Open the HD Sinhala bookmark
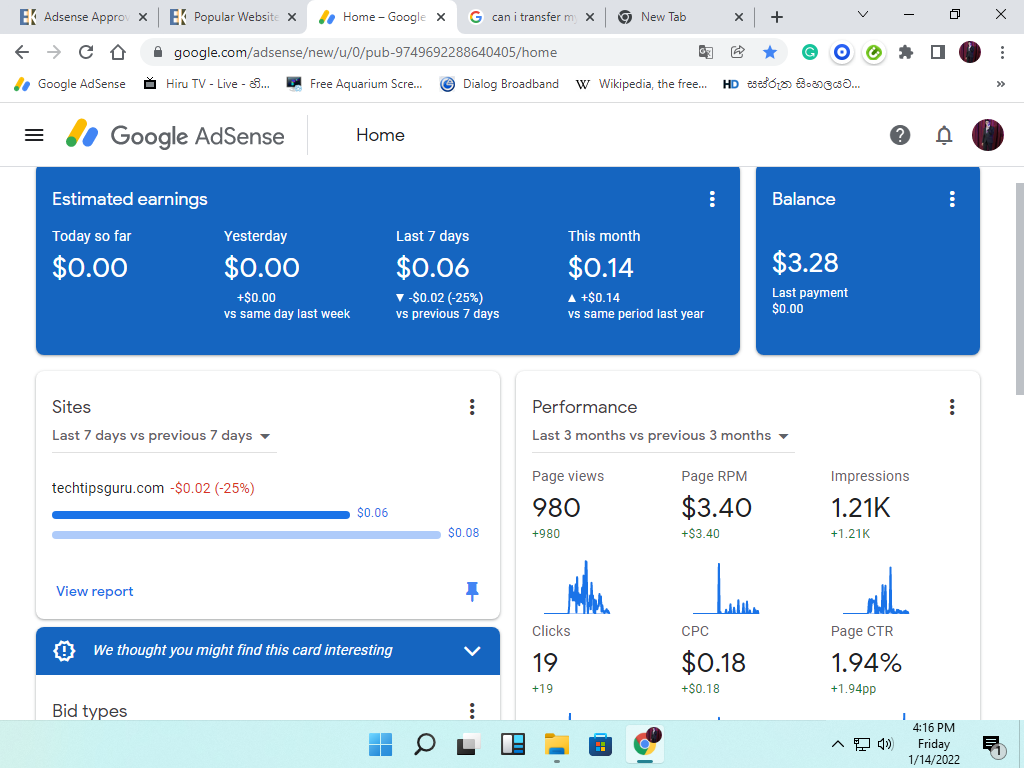This screenshot has height=768, width=1024. (792, 84)
